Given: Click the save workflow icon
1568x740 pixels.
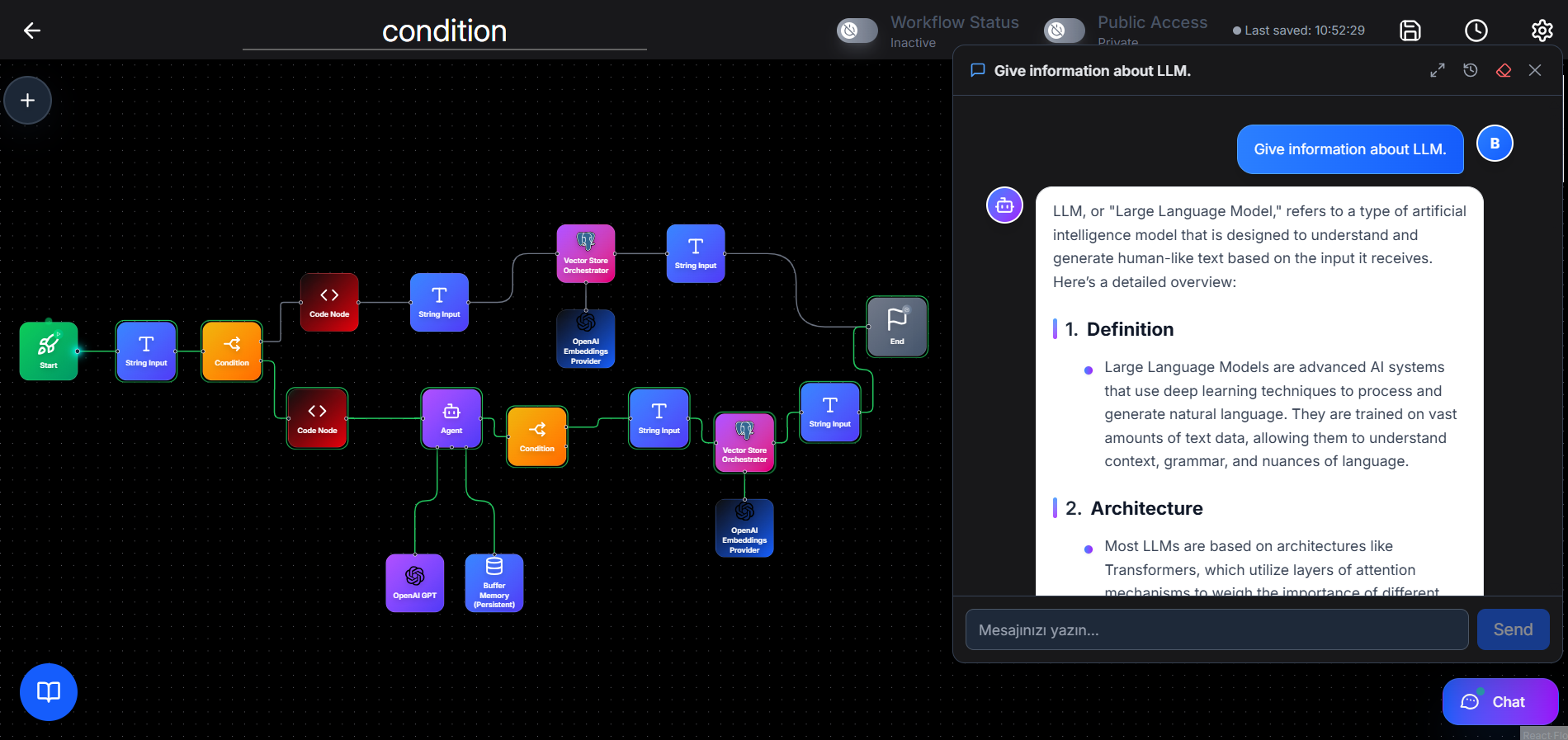Looking at the screenshot, I should (1410, 31).
